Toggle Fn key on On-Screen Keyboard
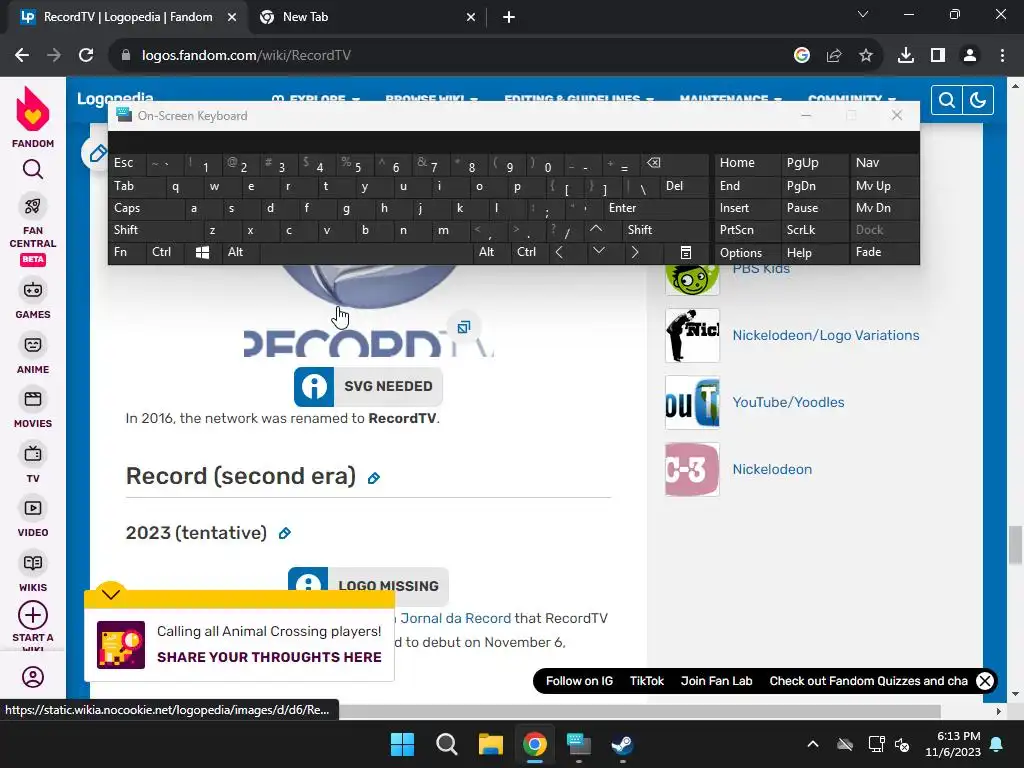 (127, 252)
